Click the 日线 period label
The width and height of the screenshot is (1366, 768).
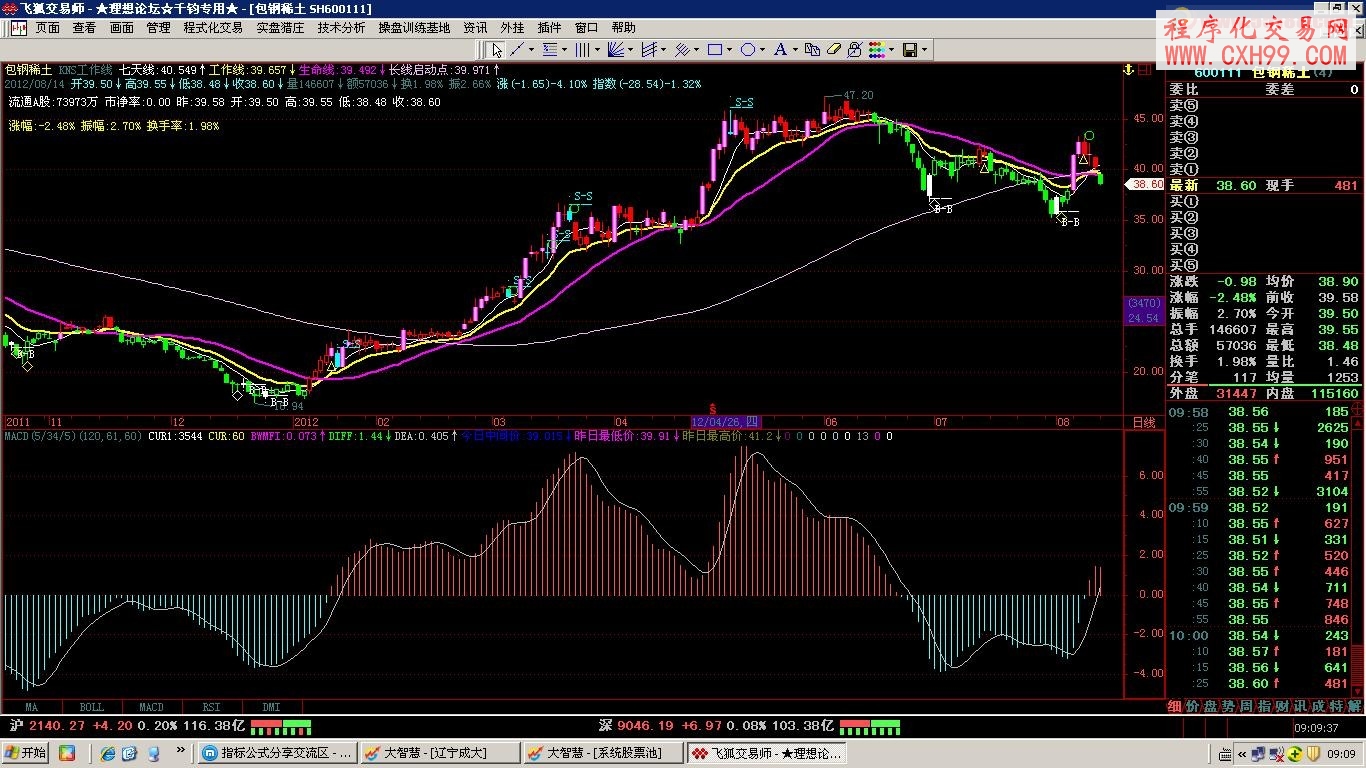point(1143,423)
